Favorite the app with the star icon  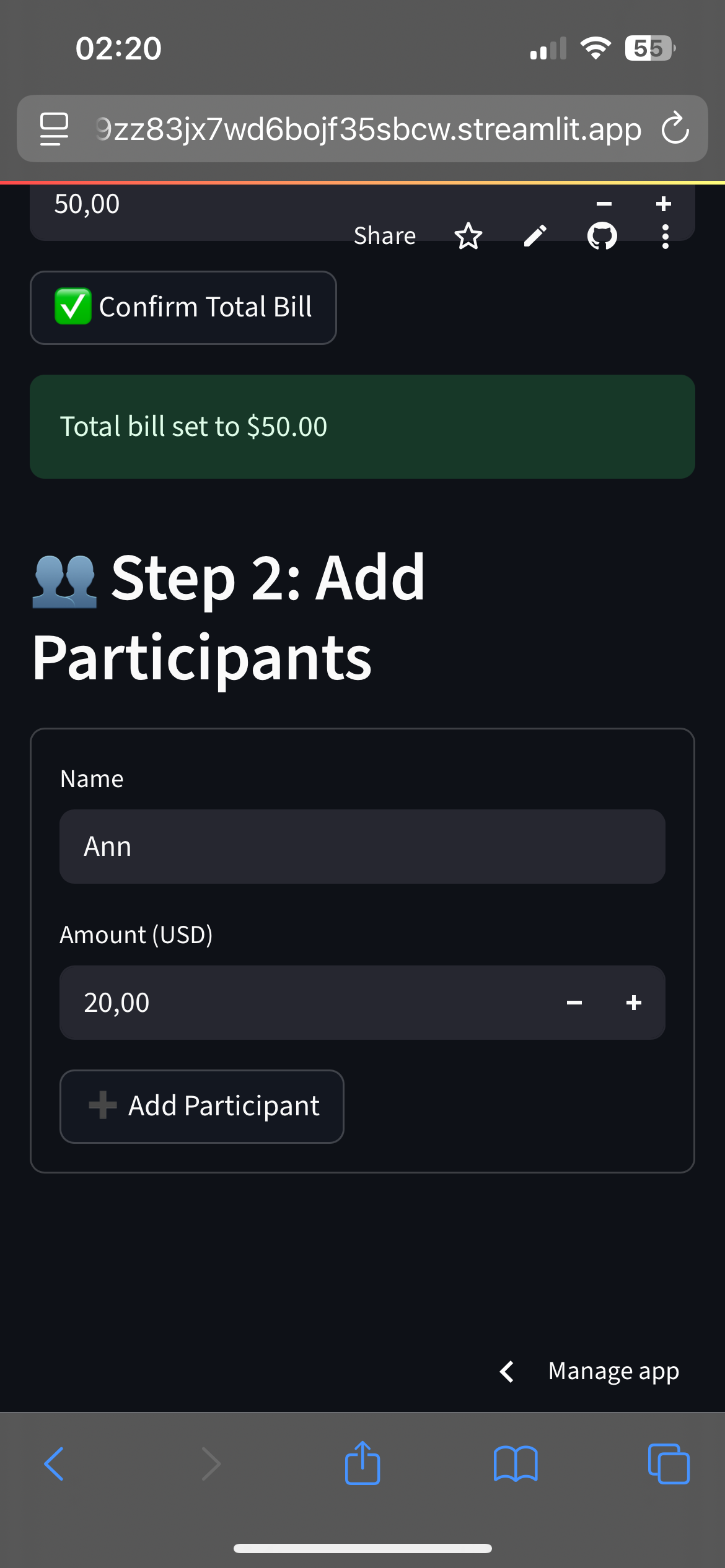(468, 236)
